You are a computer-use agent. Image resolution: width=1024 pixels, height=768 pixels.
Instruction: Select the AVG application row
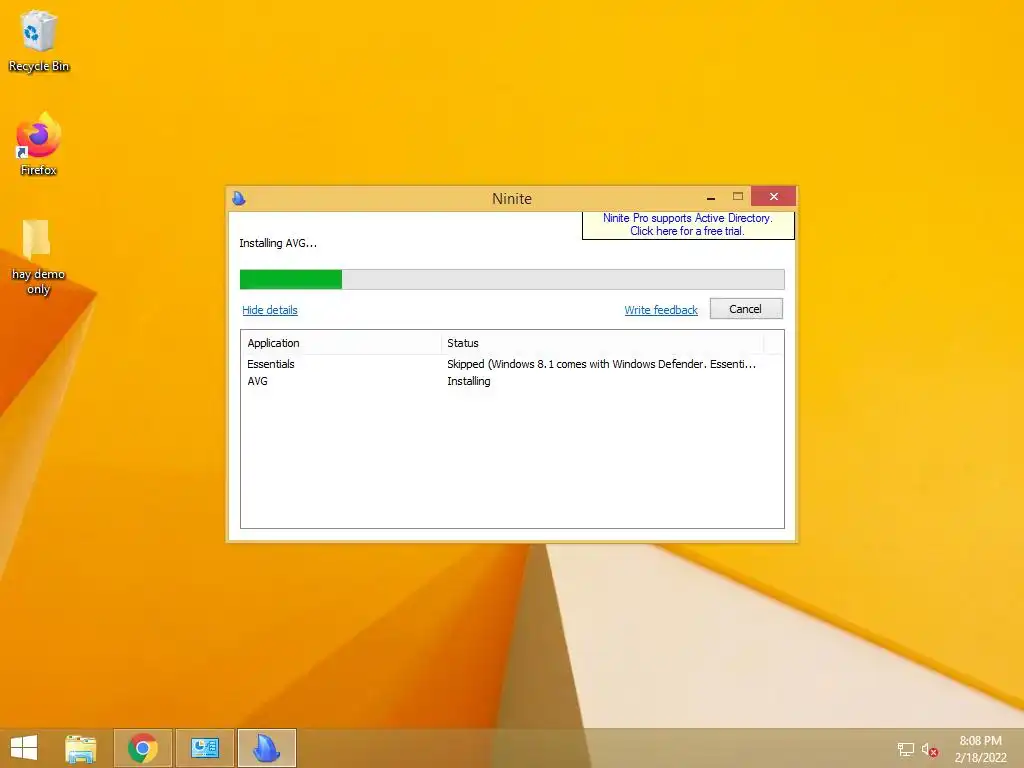(x=512, y=381)
